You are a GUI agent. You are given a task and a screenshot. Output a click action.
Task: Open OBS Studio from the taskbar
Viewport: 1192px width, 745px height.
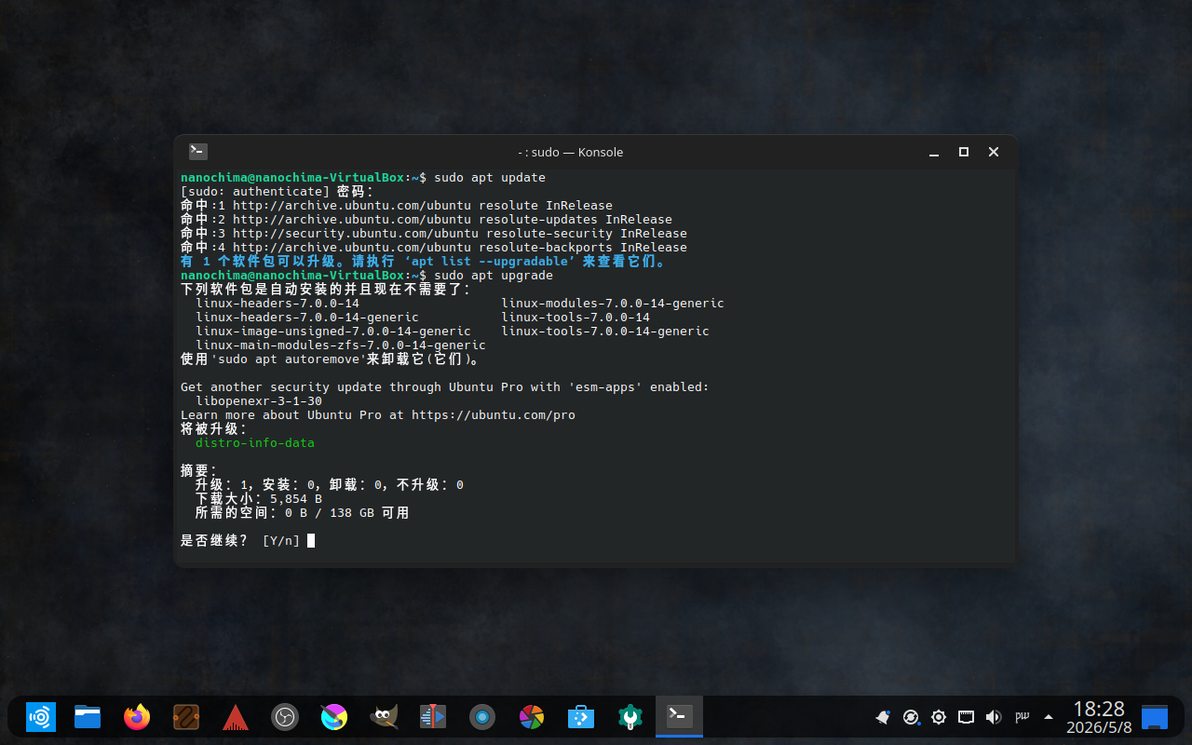pyautogui.click(x=285, y=717)
